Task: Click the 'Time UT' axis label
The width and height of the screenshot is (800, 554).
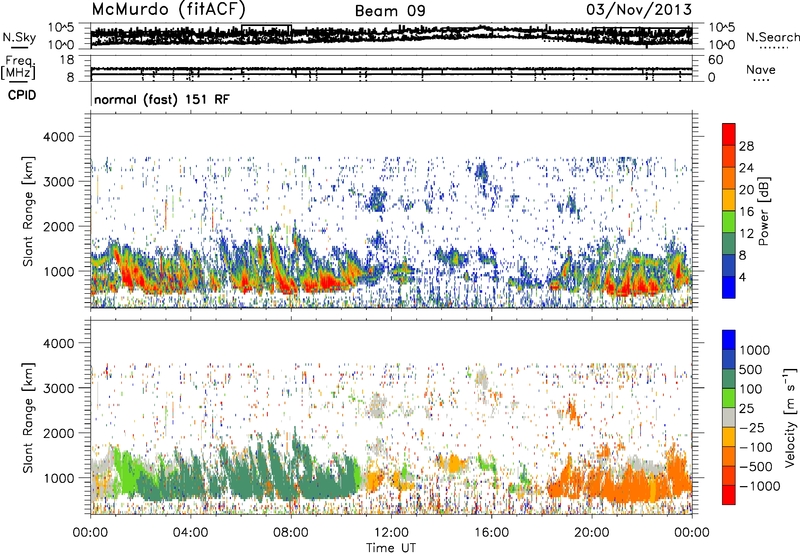Action: (x=390, y=548)
